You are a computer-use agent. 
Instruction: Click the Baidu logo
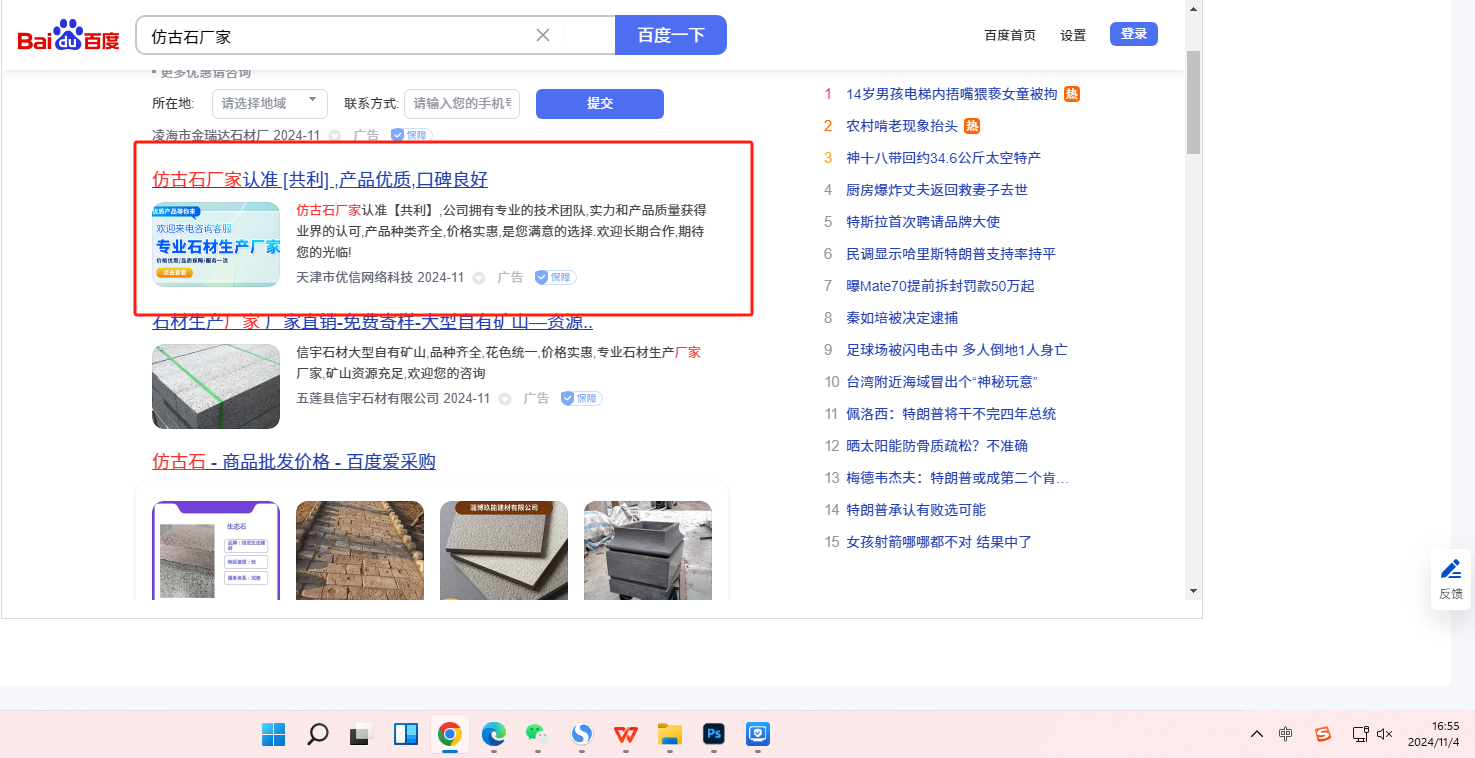pyautogui.click(x=69, y=36)
